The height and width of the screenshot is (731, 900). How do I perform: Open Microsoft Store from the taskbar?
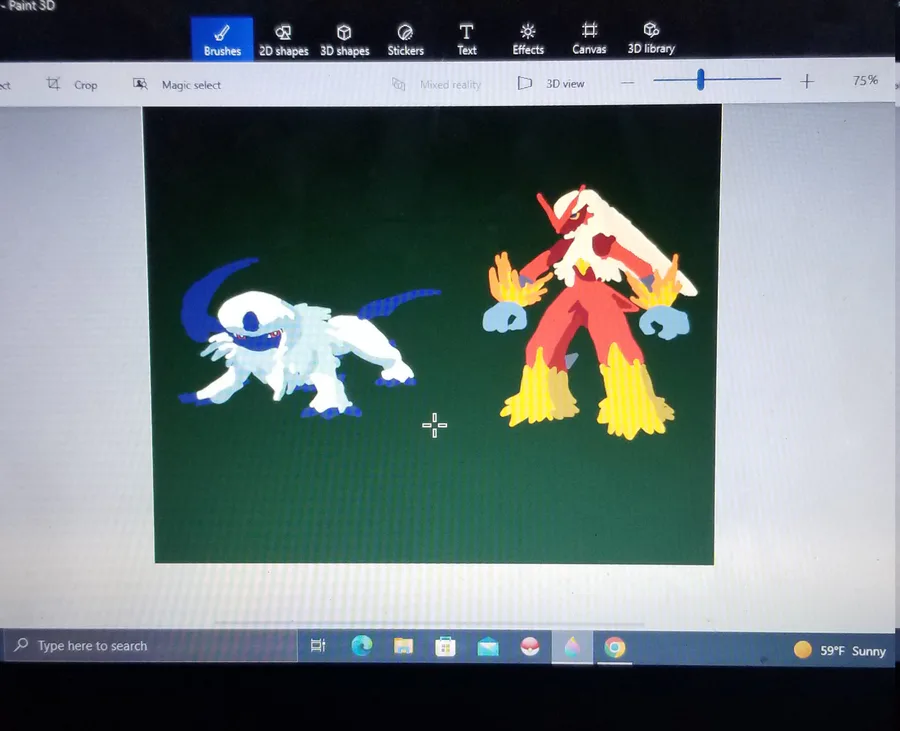(445, 647)
